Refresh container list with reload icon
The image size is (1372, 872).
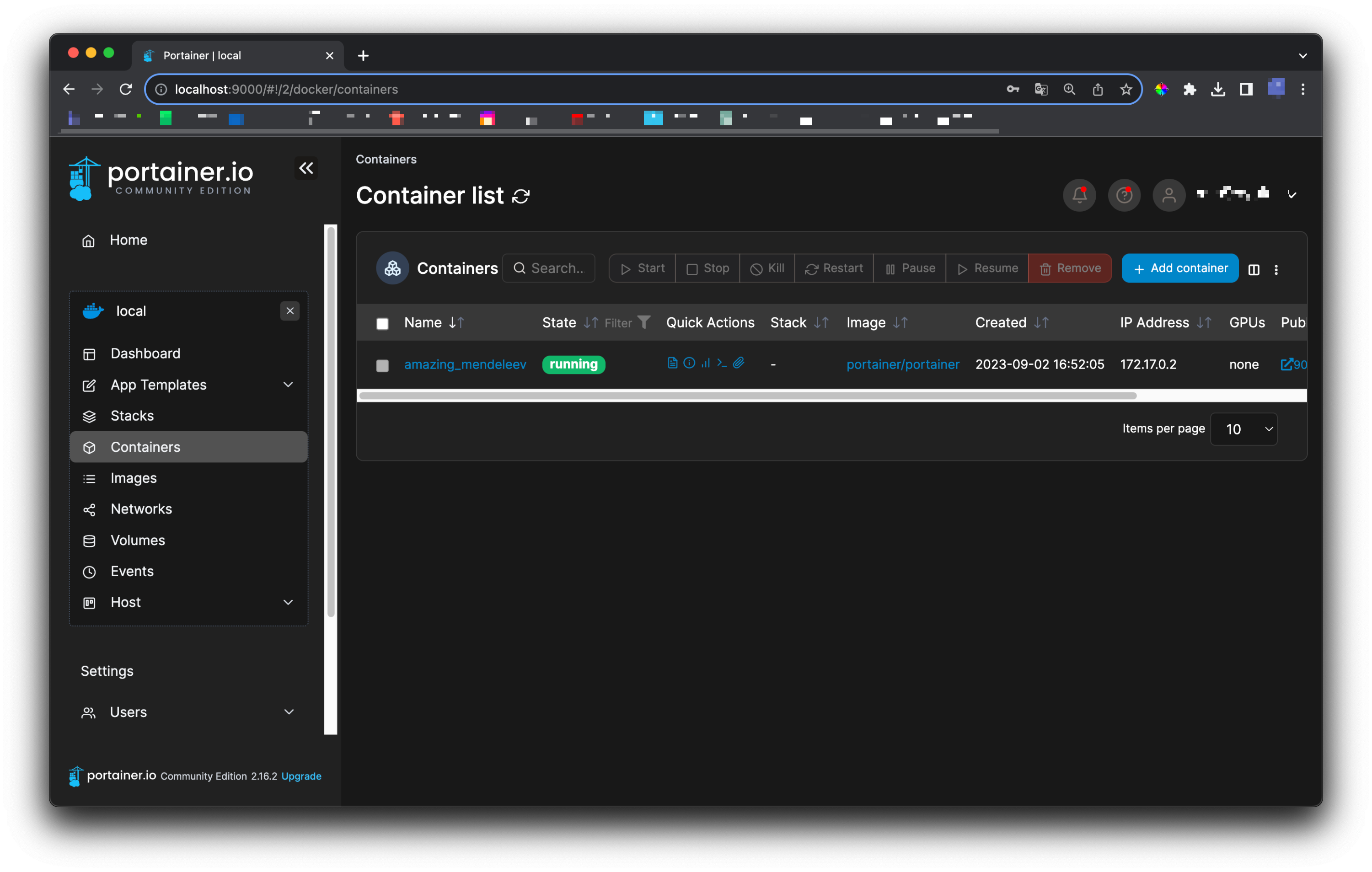(521, 197)
